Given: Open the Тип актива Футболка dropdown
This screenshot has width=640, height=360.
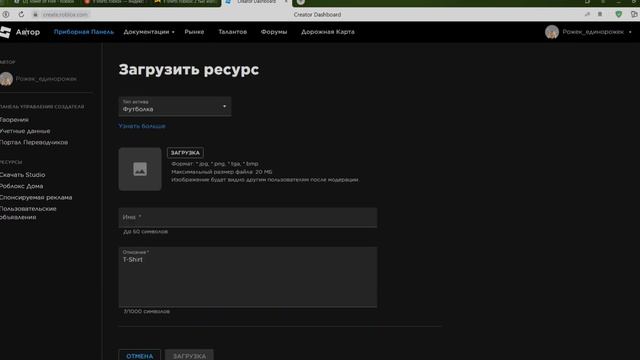Looking at the screenshot, I should (x=175, y=107).
